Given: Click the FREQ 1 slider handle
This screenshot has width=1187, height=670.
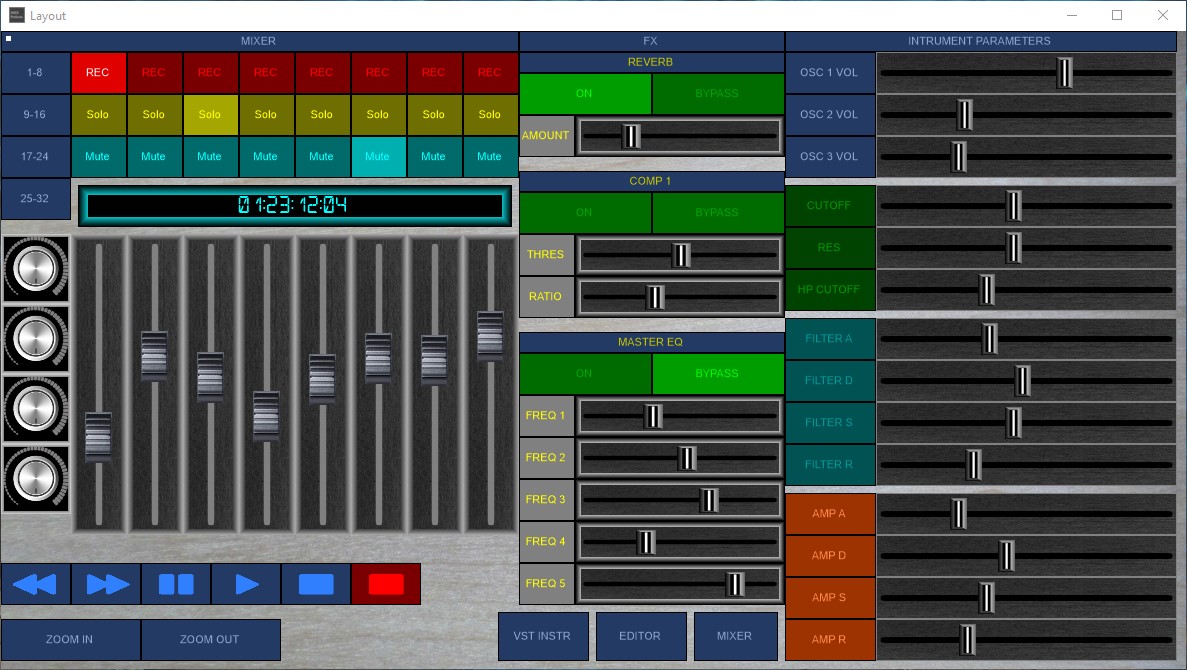Looking at the screenshot, I should click(x=653, y=416).
